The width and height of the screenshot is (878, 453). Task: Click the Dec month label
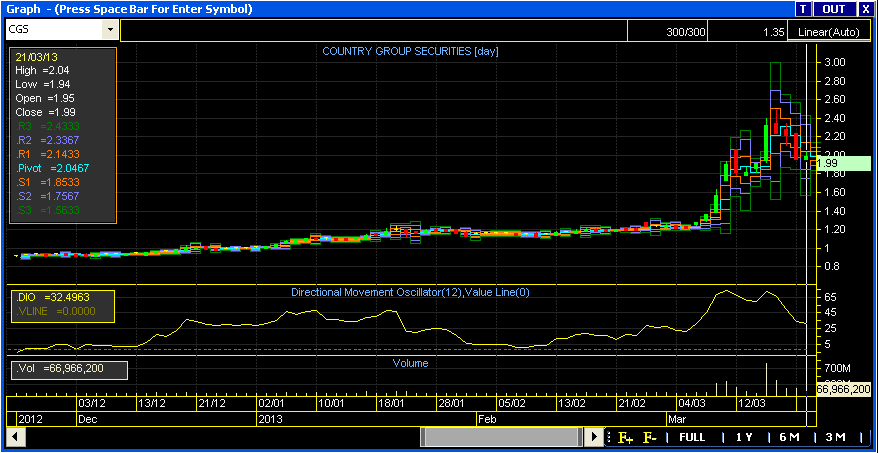87,419
